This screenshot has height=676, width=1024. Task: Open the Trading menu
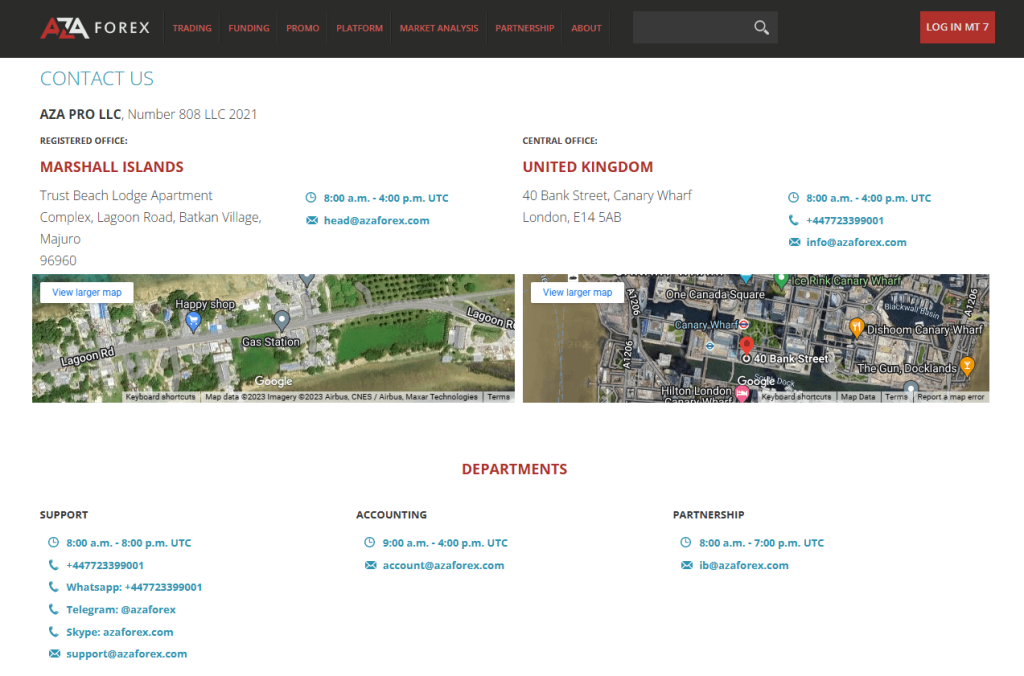coord(192,28)
